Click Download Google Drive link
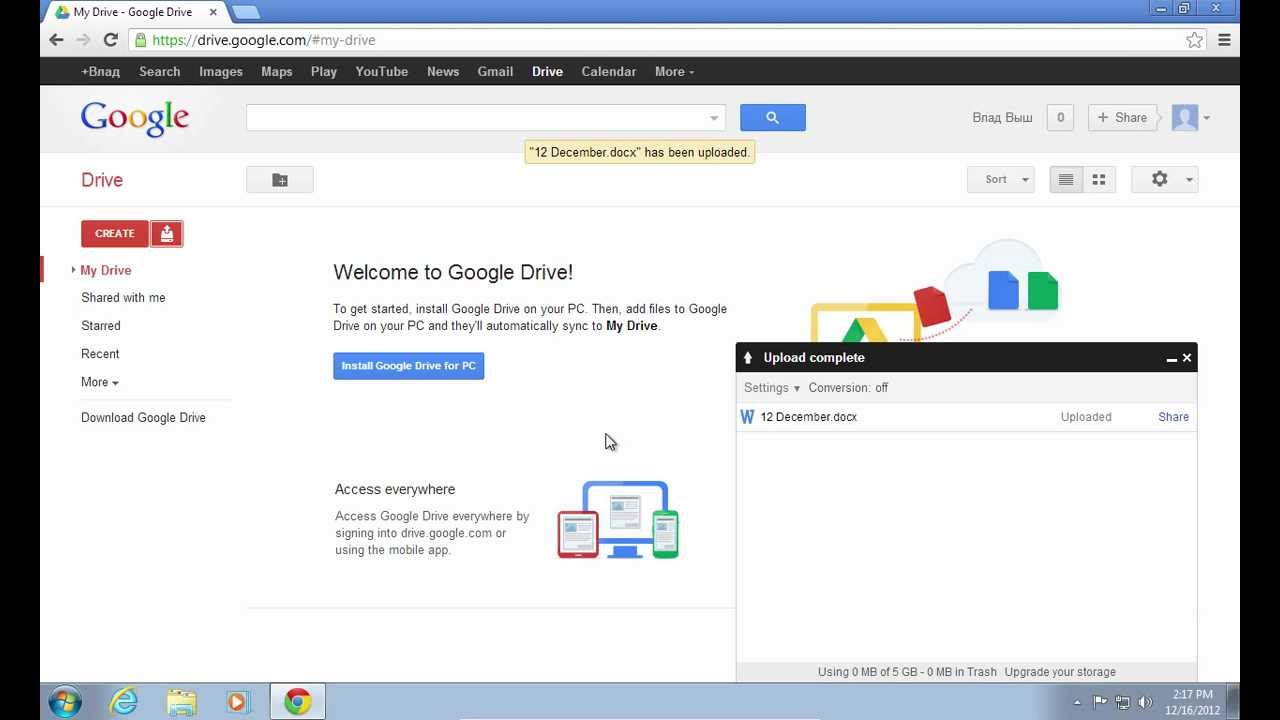The width and height of the screenshot is (1280, 720). tap(143, 418)
